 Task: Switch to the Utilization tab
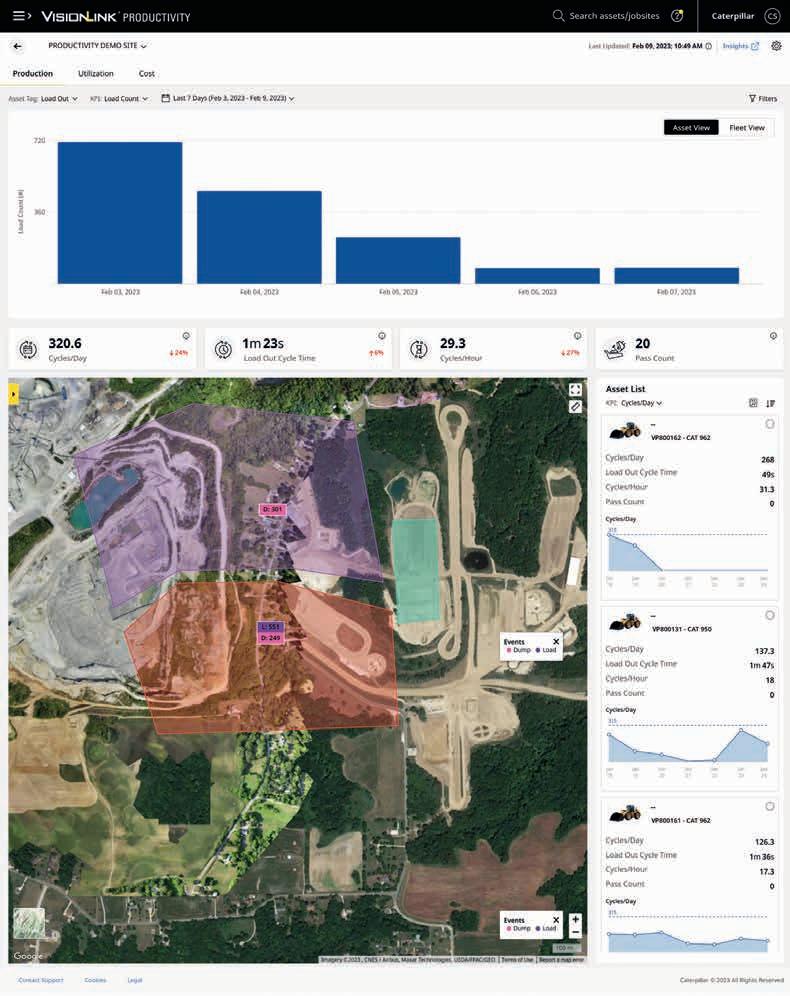coord(96,74)
